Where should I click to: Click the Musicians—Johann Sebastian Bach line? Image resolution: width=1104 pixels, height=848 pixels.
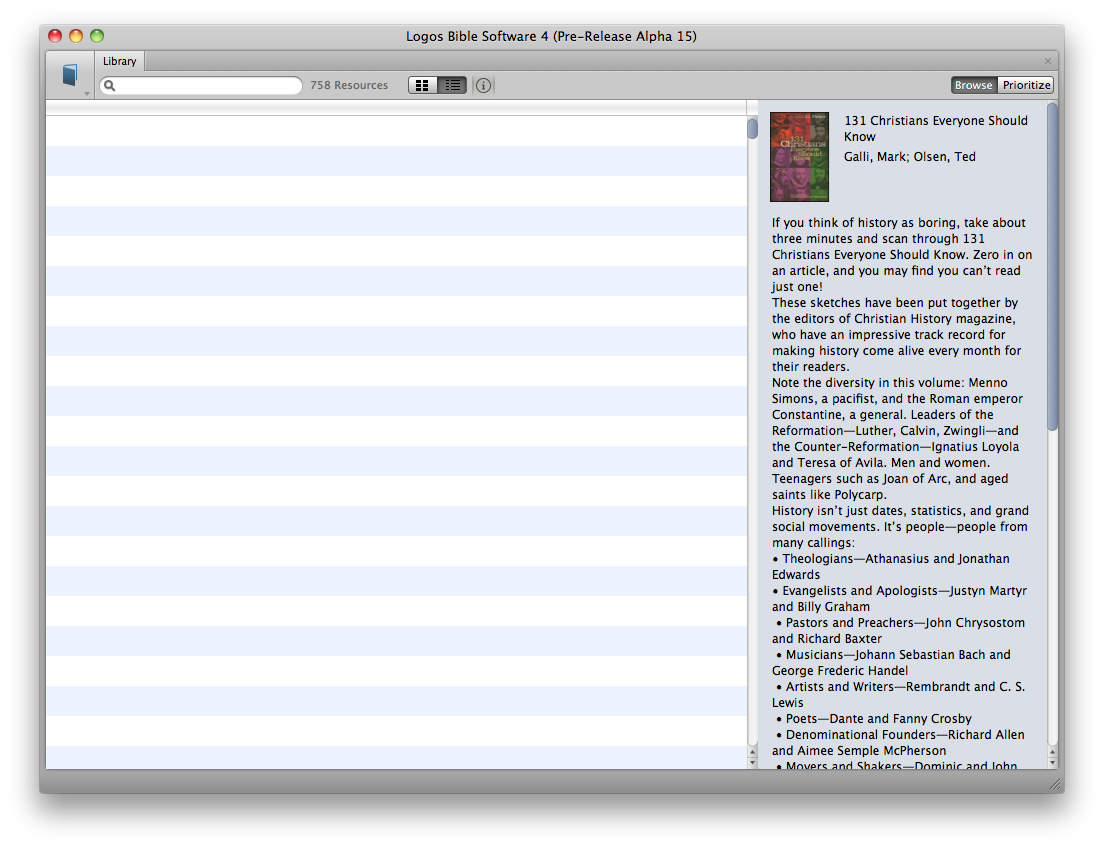click(x=891, y=663)
